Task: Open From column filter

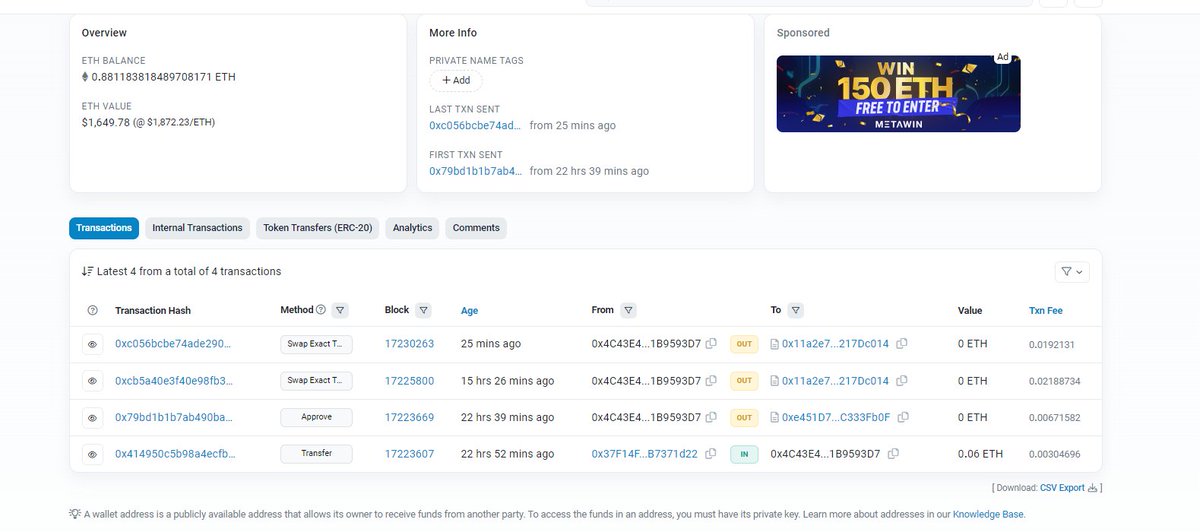Action: pyautogui.click(x=629, y=310)
